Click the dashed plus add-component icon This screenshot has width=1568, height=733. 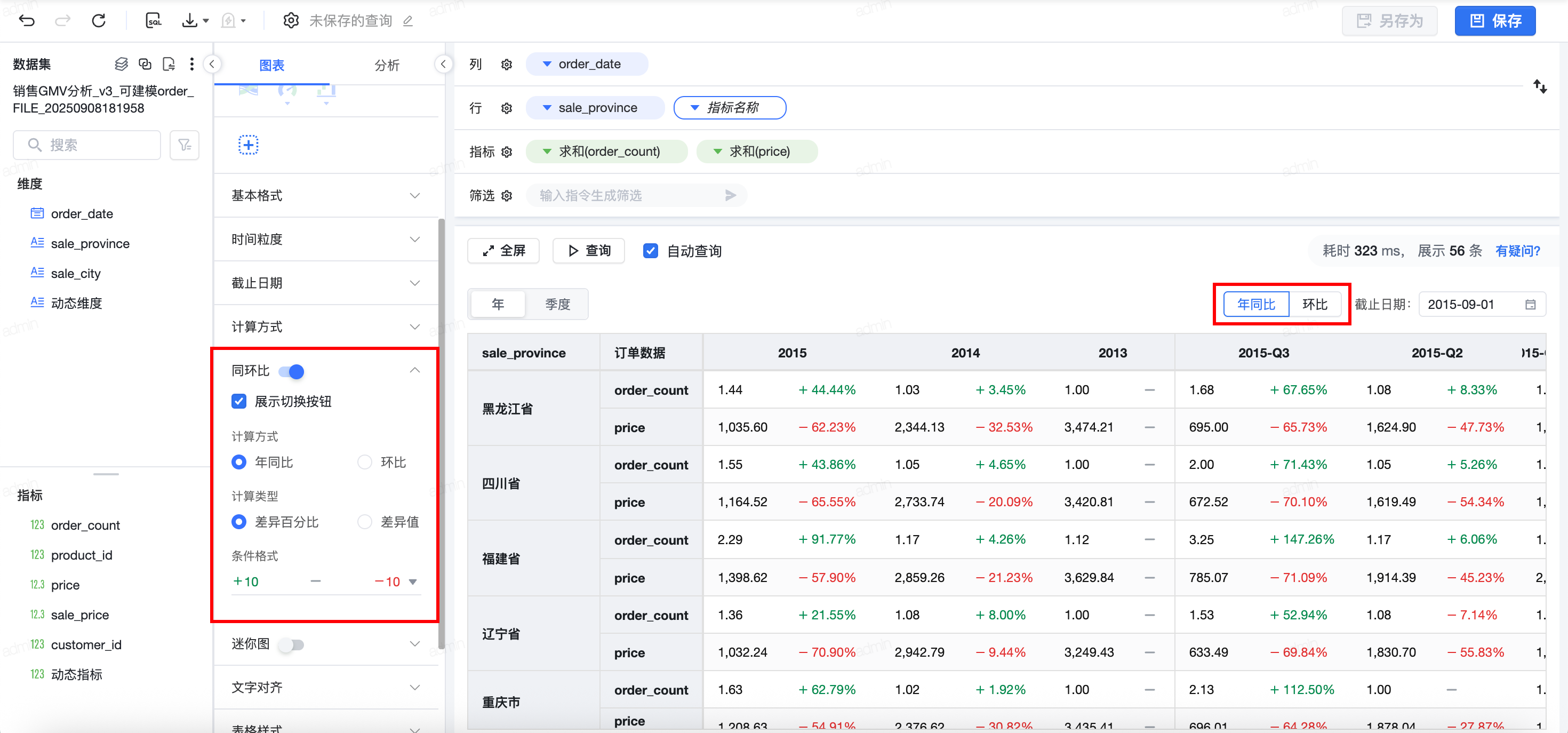coord(248,145)
